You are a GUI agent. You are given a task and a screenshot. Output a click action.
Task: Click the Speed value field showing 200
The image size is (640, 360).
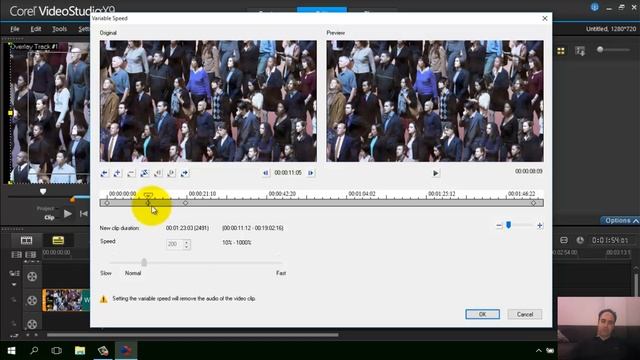pos(175,244)
